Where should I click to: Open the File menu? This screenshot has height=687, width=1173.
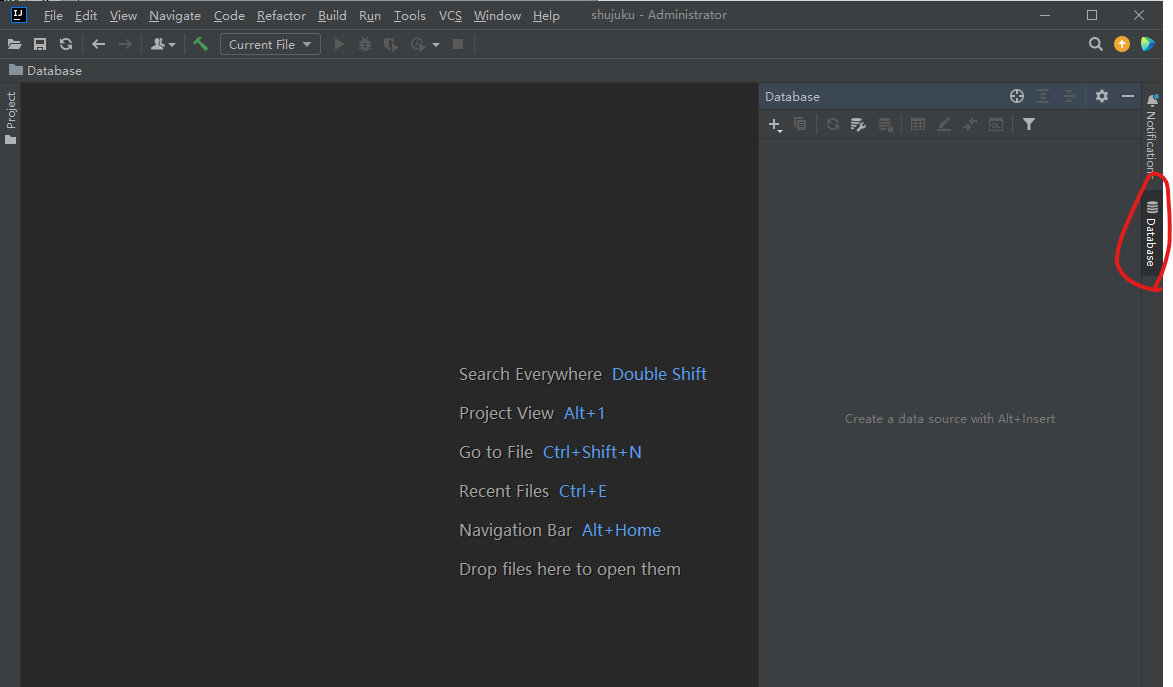(x=53, y=15)
